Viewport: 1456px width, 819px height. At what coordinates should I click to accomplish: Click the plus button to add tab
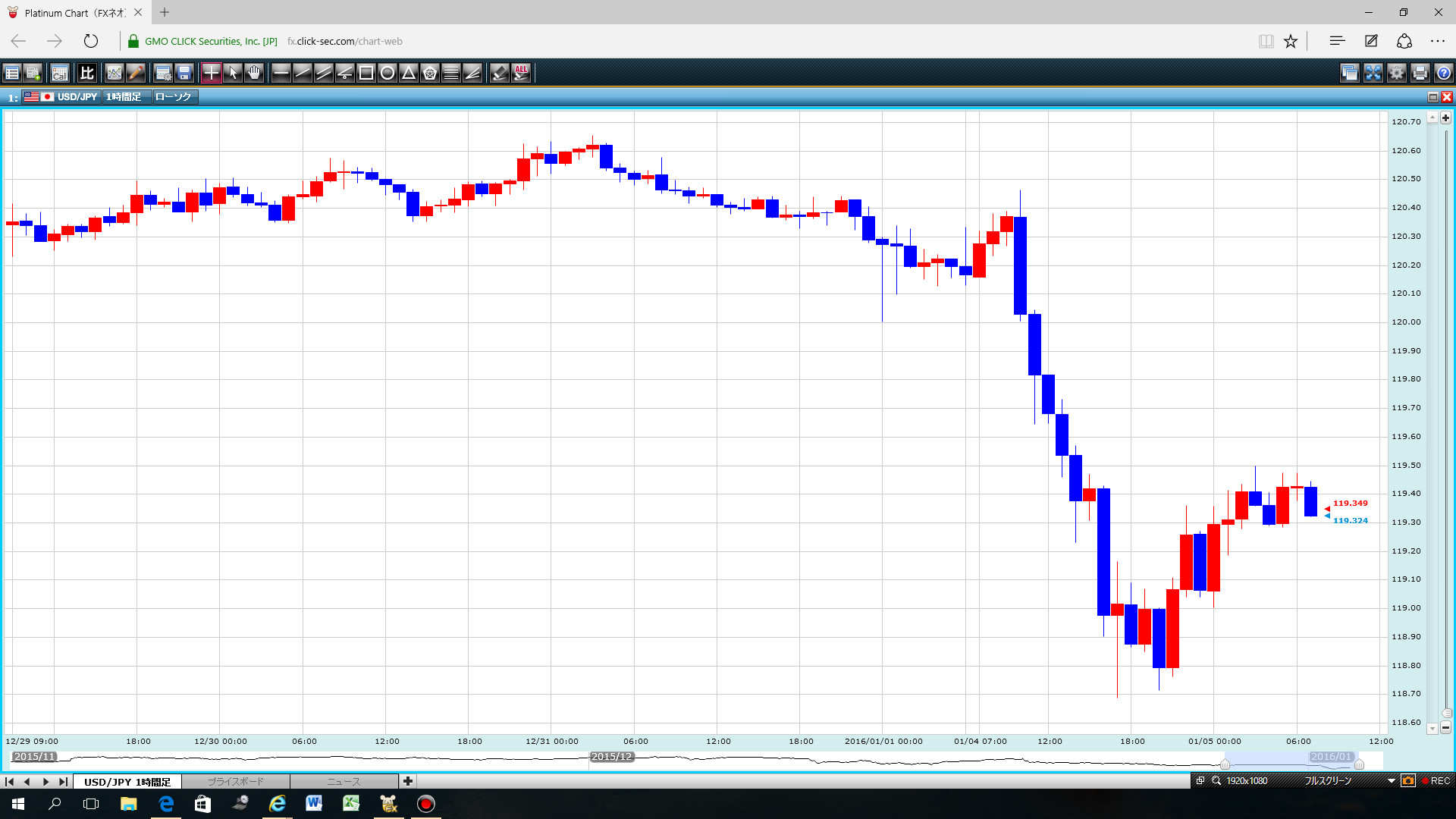(408, 781)
